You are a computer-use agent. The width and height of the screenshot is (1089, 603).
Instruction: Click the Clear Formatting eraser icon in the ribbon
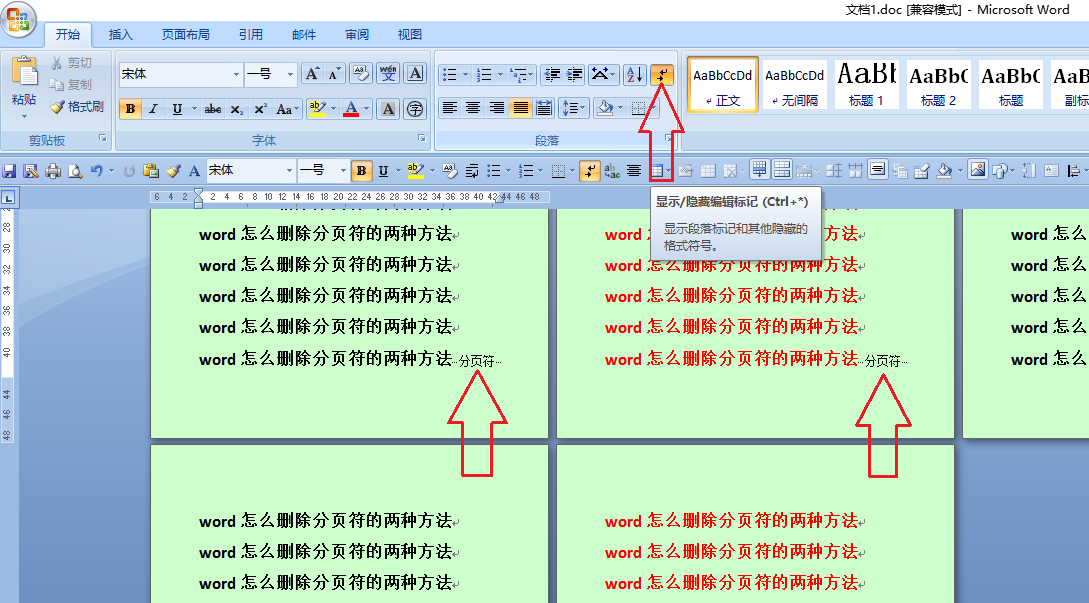(x=360, y=74)
